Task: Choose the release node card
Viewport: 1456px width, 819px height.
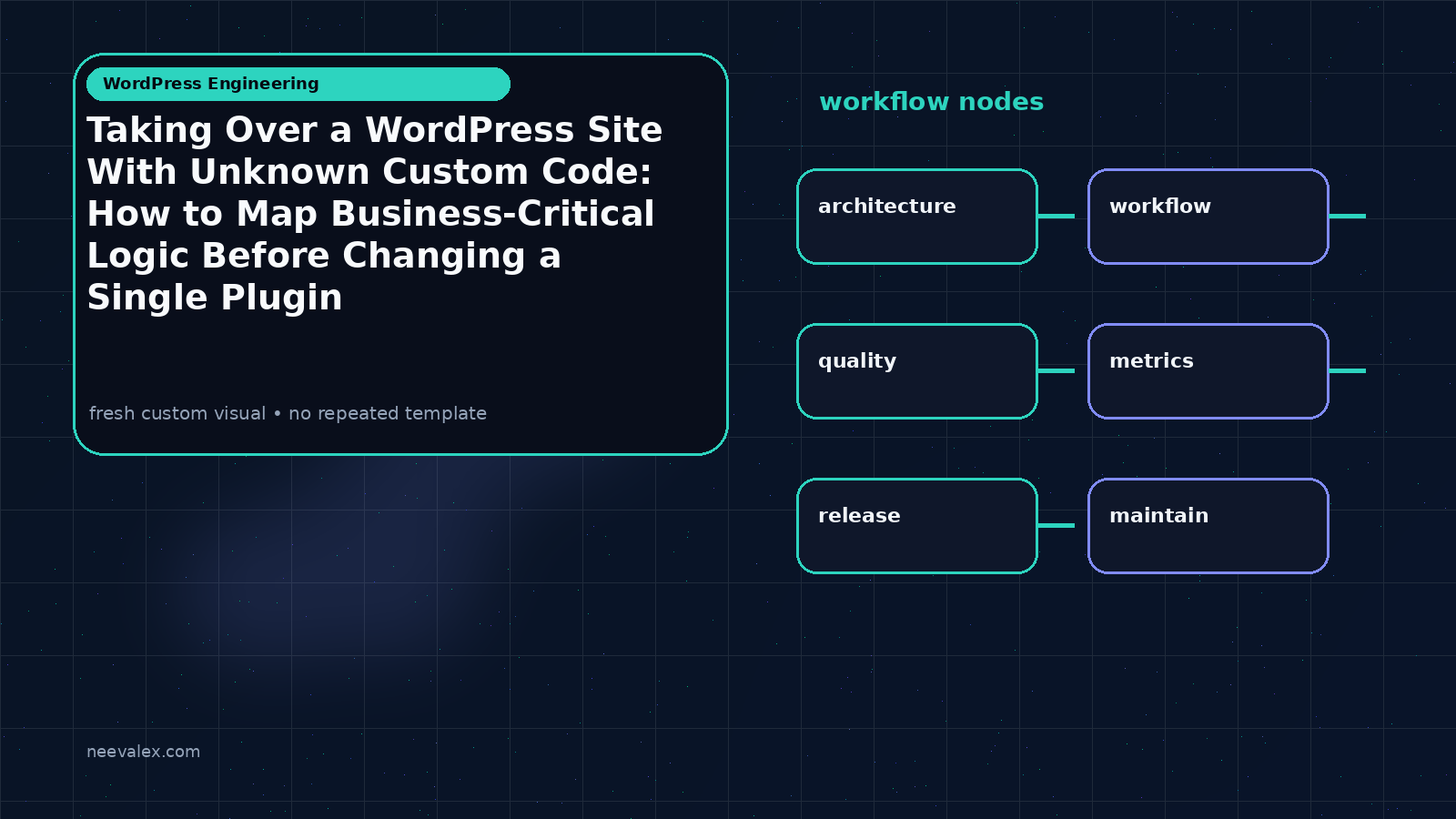Action: [917, 526]
